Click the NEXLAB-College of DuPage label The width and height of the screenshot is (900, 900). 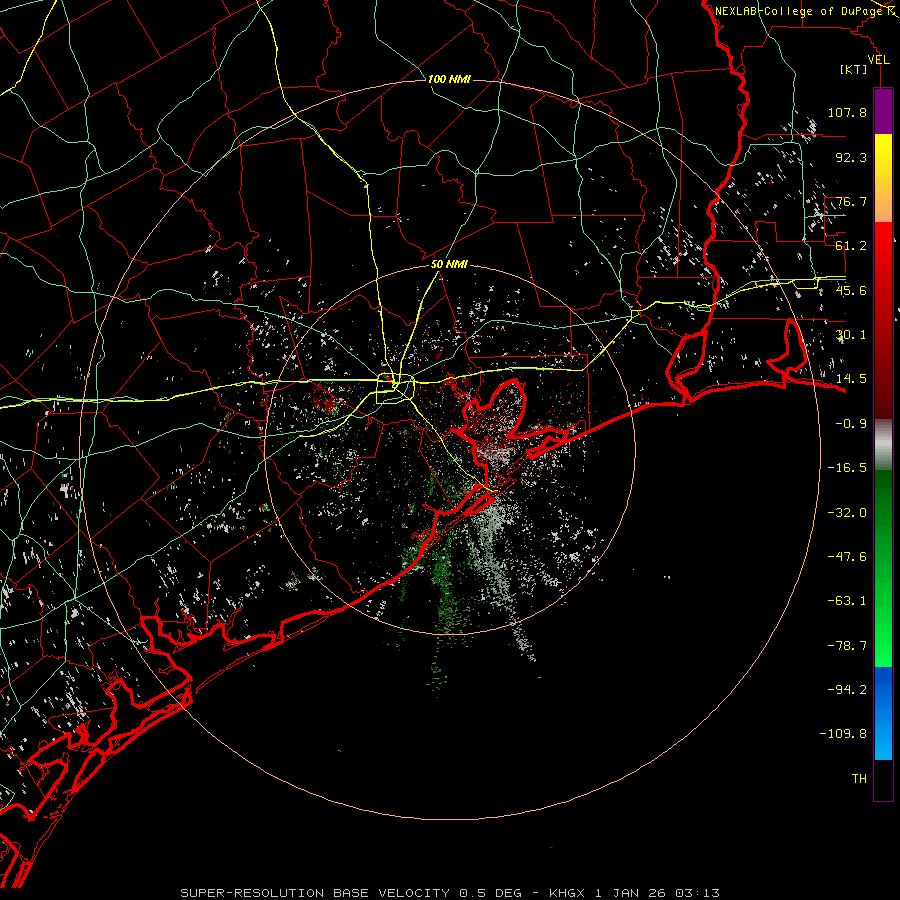click(x=799, y=11)
